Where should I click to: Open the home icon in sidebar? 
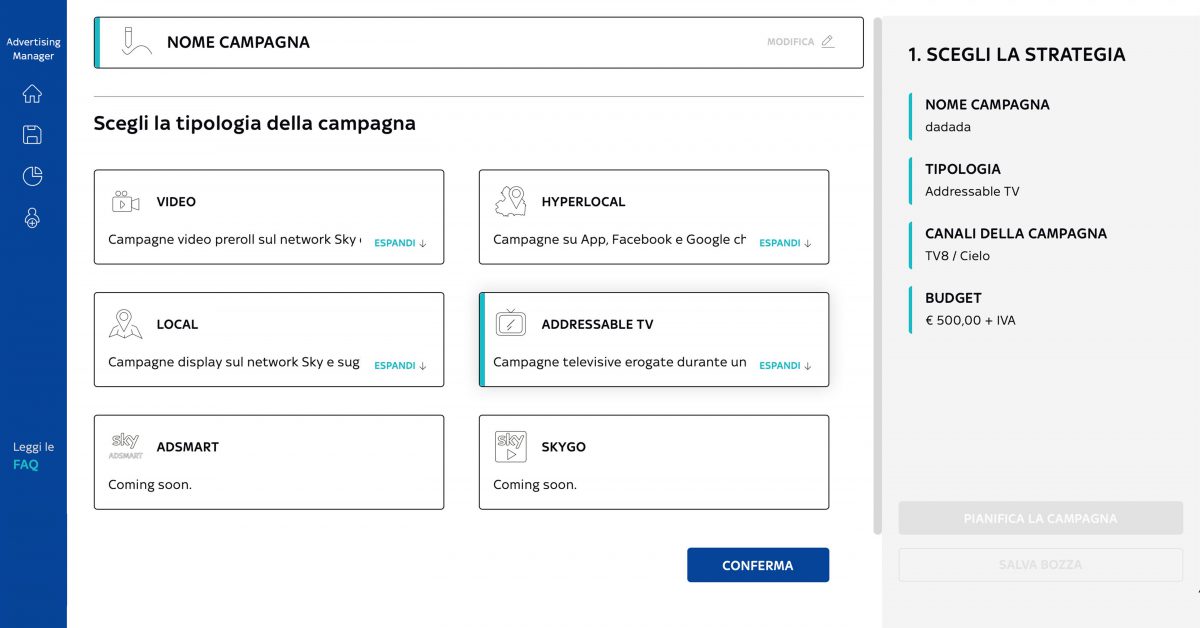(32, 94)
